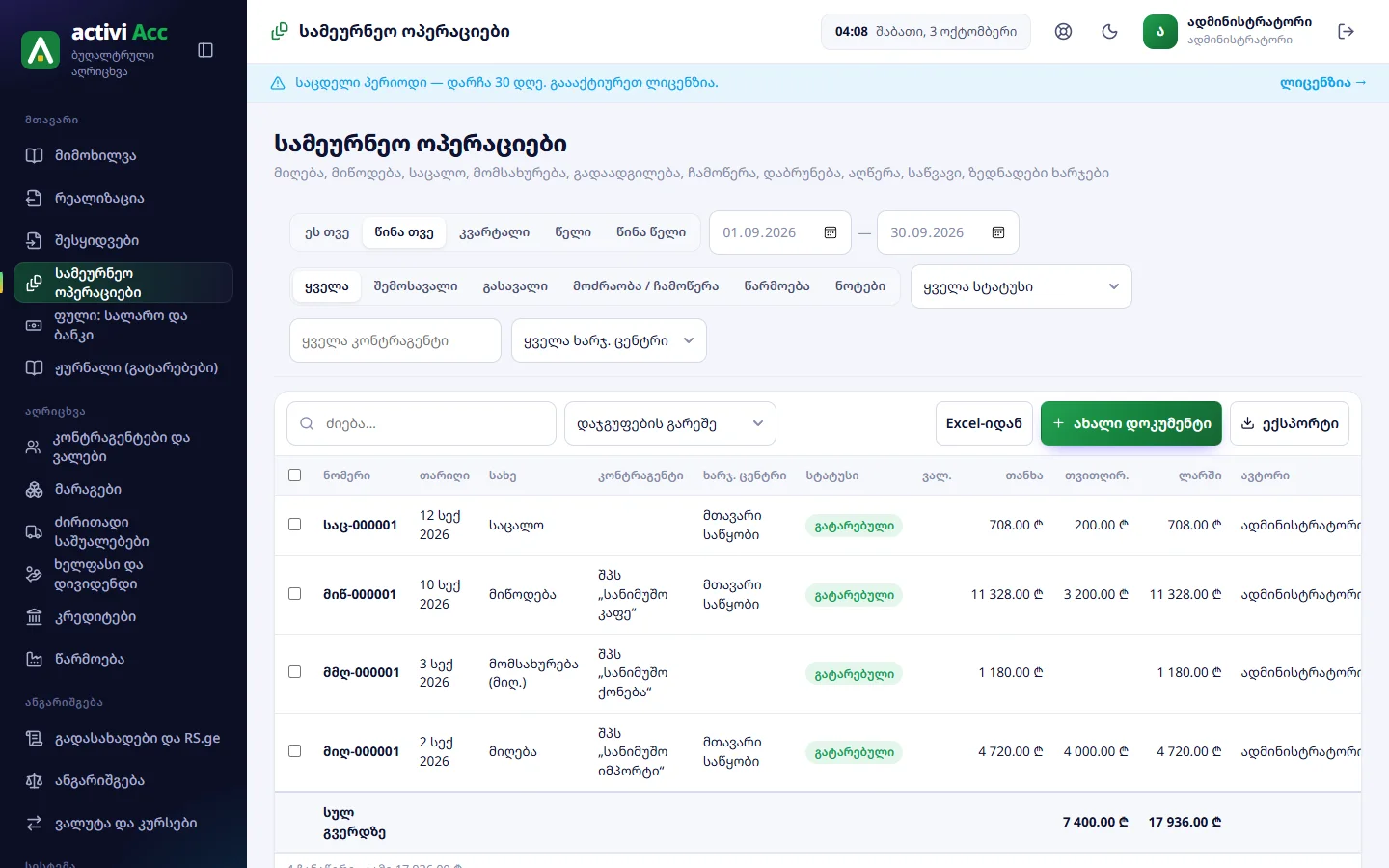Click the logout icon in the top right
This screenshot has width=1389, height=868.
click(1347, 32)
